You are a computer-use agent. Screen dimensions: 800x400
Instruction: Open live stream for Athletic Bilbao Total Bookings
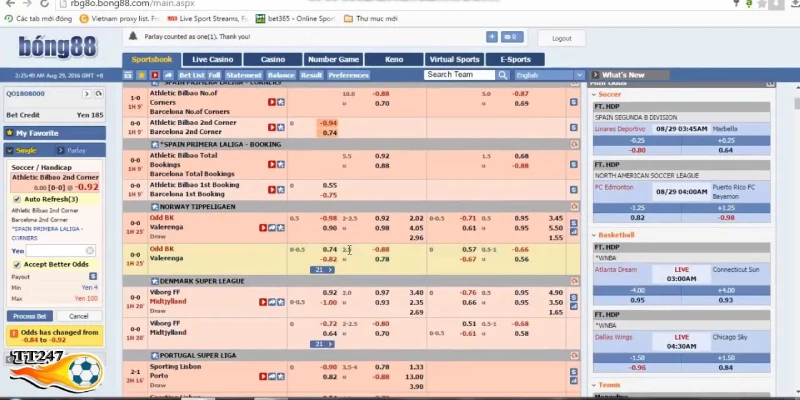272,164
